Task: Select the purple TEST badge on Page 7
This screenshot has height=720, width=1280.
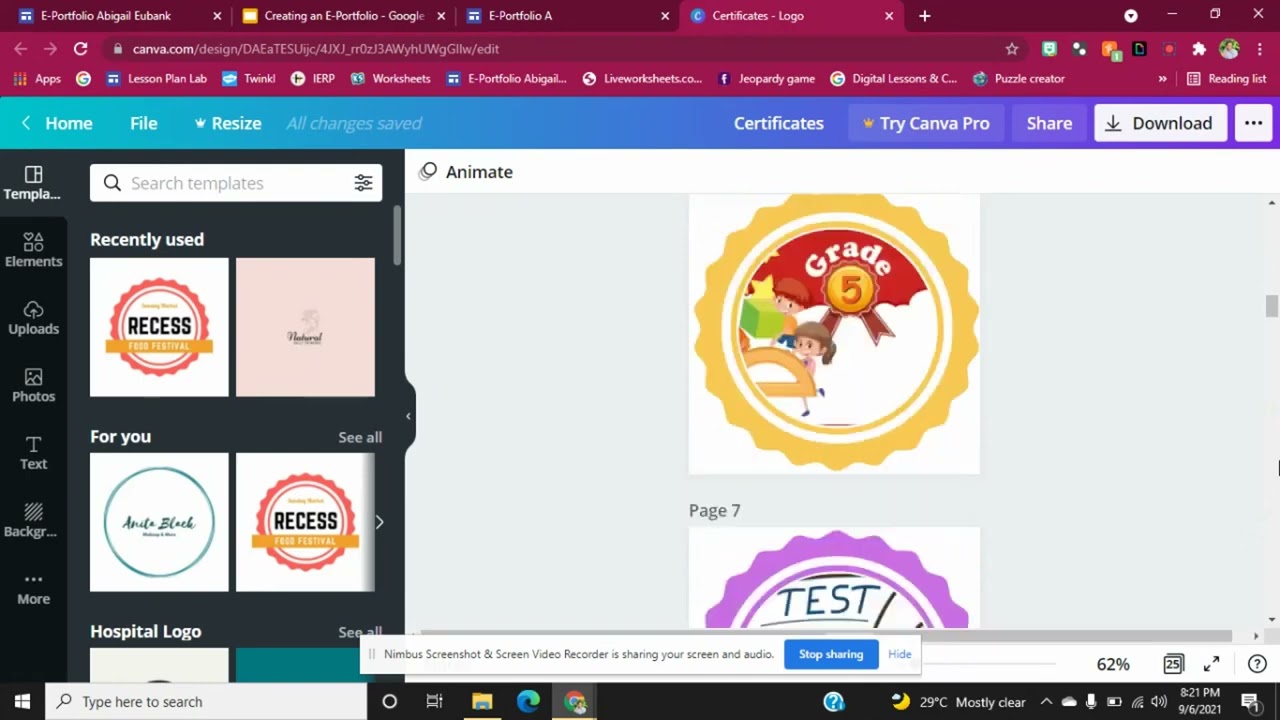Action: click(834, 578)
